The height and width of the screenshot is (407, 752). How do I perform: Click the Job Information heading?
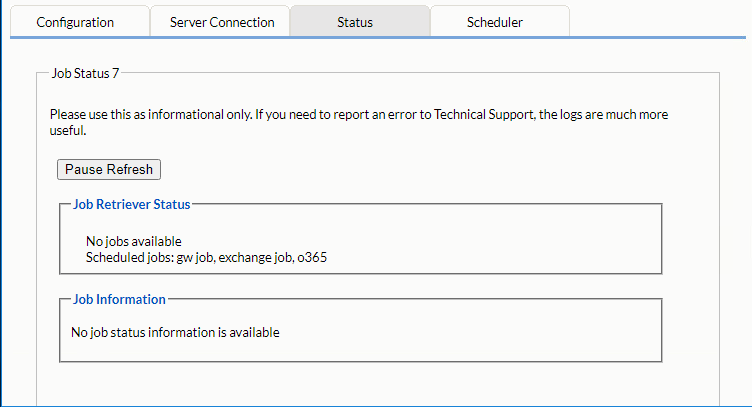coord(119,299)
